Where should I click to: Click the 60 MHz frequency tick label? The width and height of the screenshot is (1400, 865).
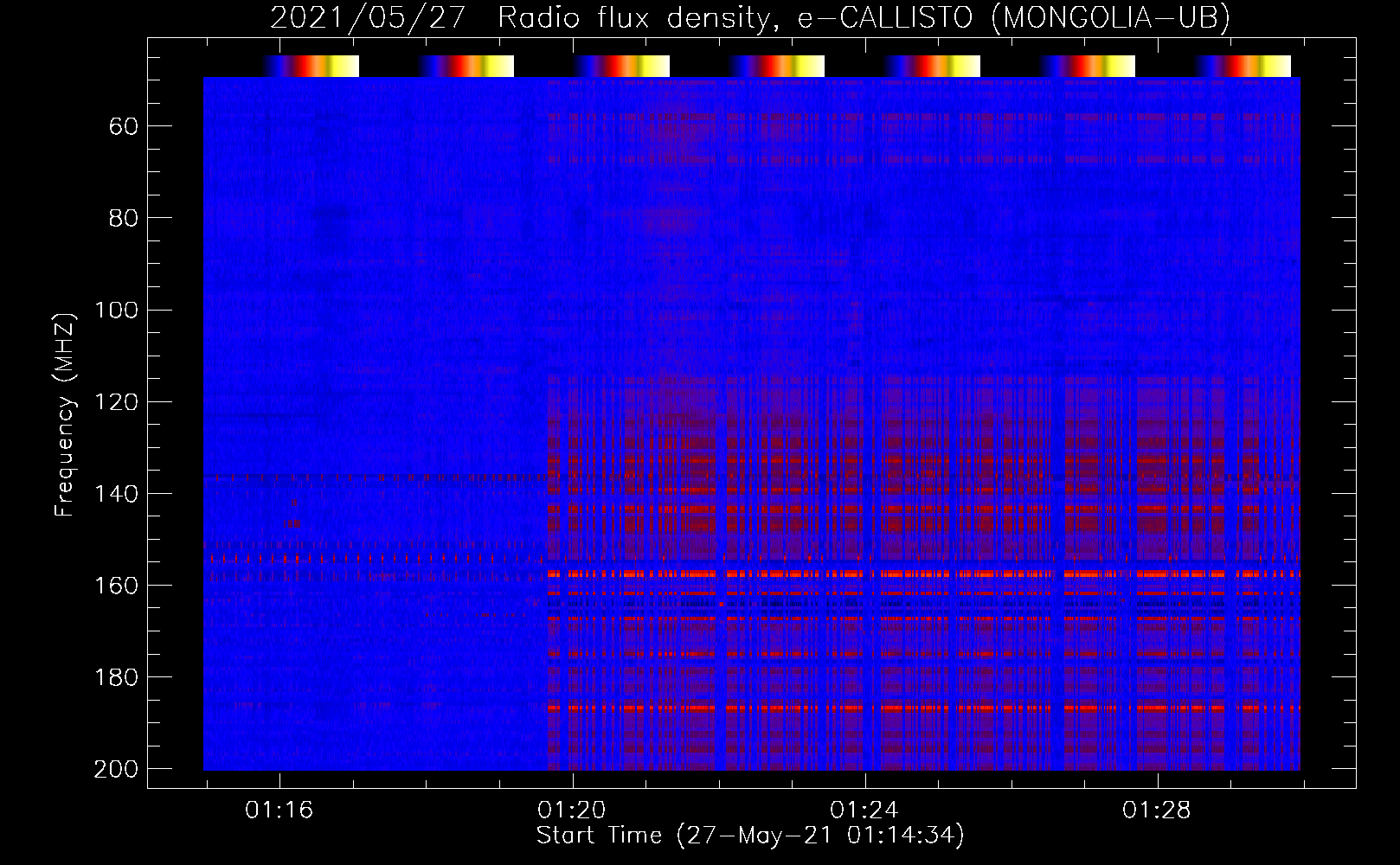click(124, 126)
